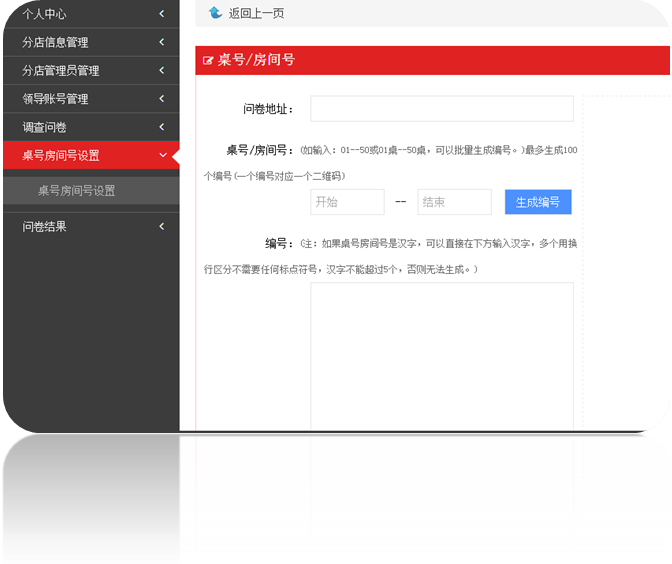Go back via 返回上一页 link
The image size is (672, 564).
256,13
